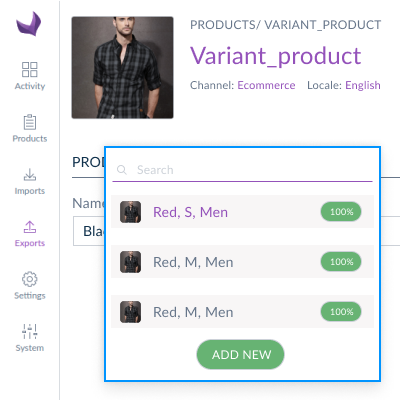Click thumbnail of Red, S, Men variant
Screen dimensions: 400x400
coord(130,212)
